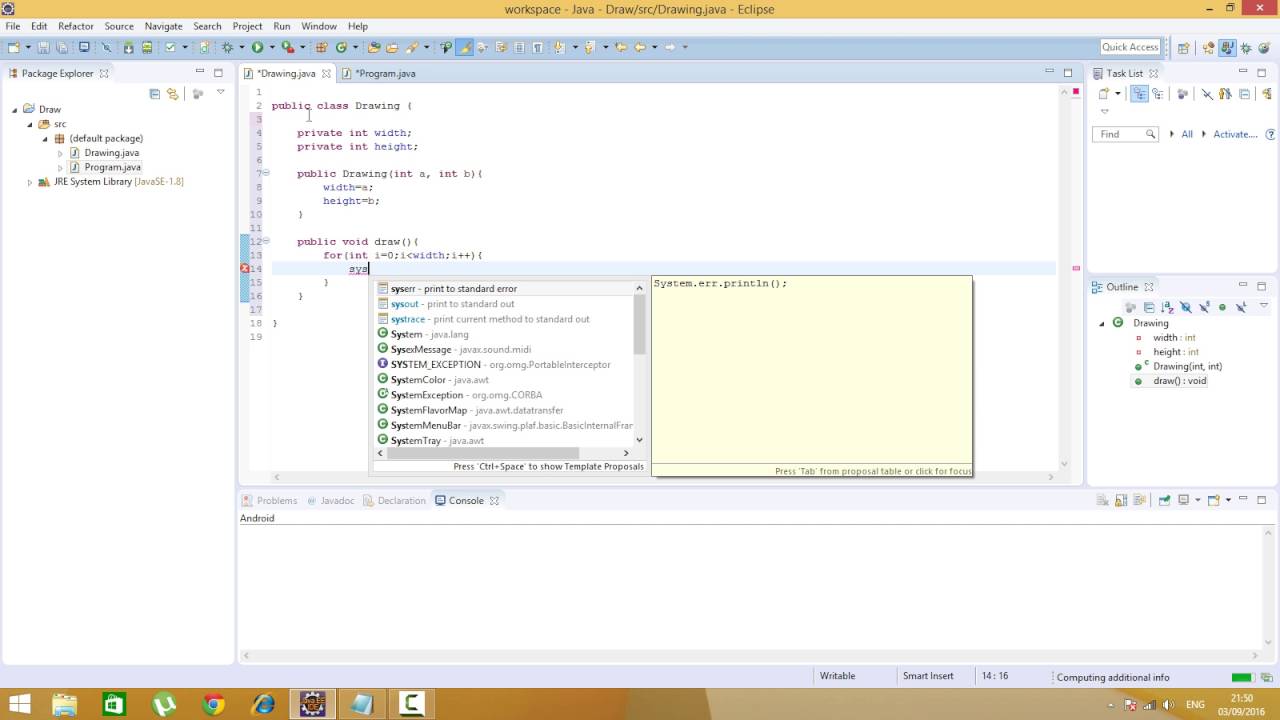Open the Refactor menu
This screenshot has width=1280, height=720.
coord(76,26)
